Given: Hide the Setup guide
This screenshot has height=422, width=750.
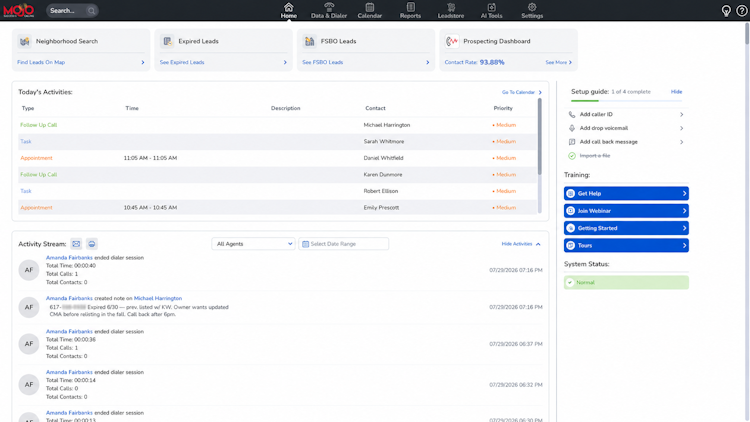Looking at the screenshot, I should click(676, 92).
